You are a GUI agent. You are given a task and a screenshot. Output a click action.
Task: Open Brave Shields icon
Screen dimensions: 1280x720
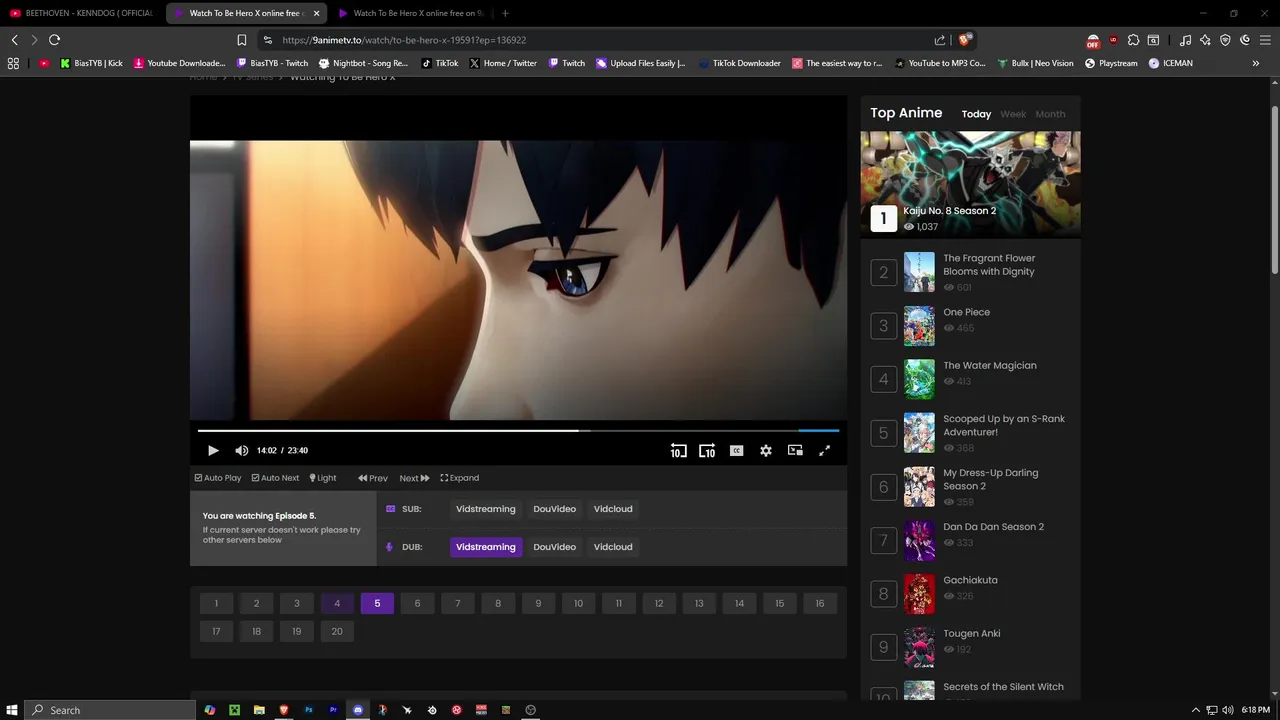click(x=964, y=40)
